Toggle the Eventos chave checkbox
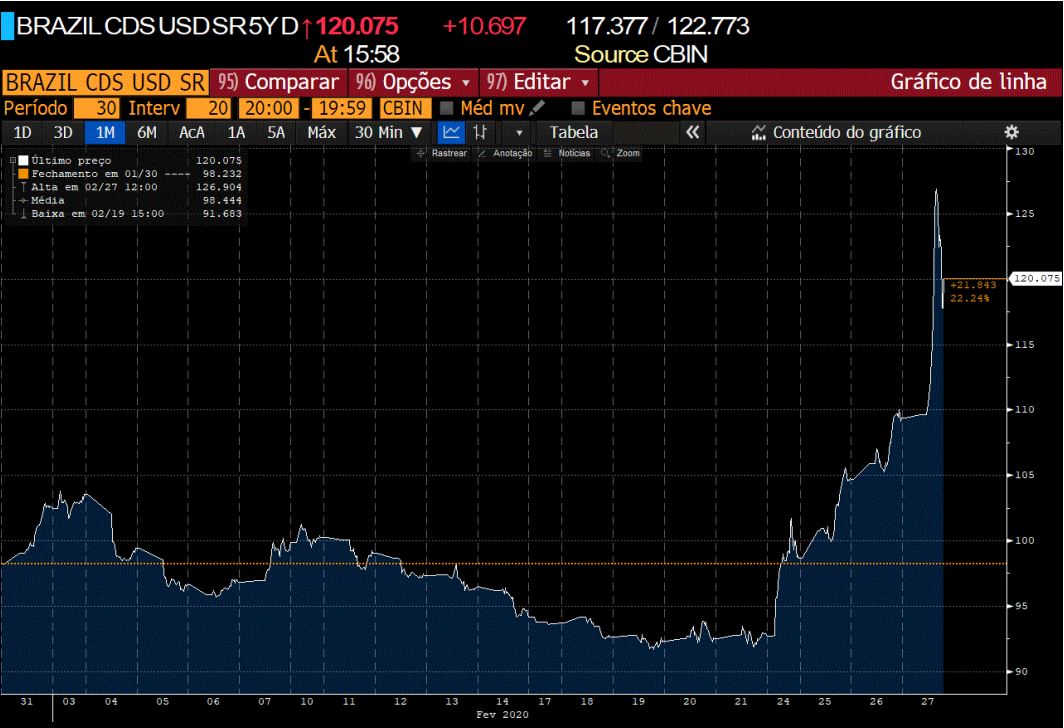This screenshot has width=1064, height=728. pos(578,108)
